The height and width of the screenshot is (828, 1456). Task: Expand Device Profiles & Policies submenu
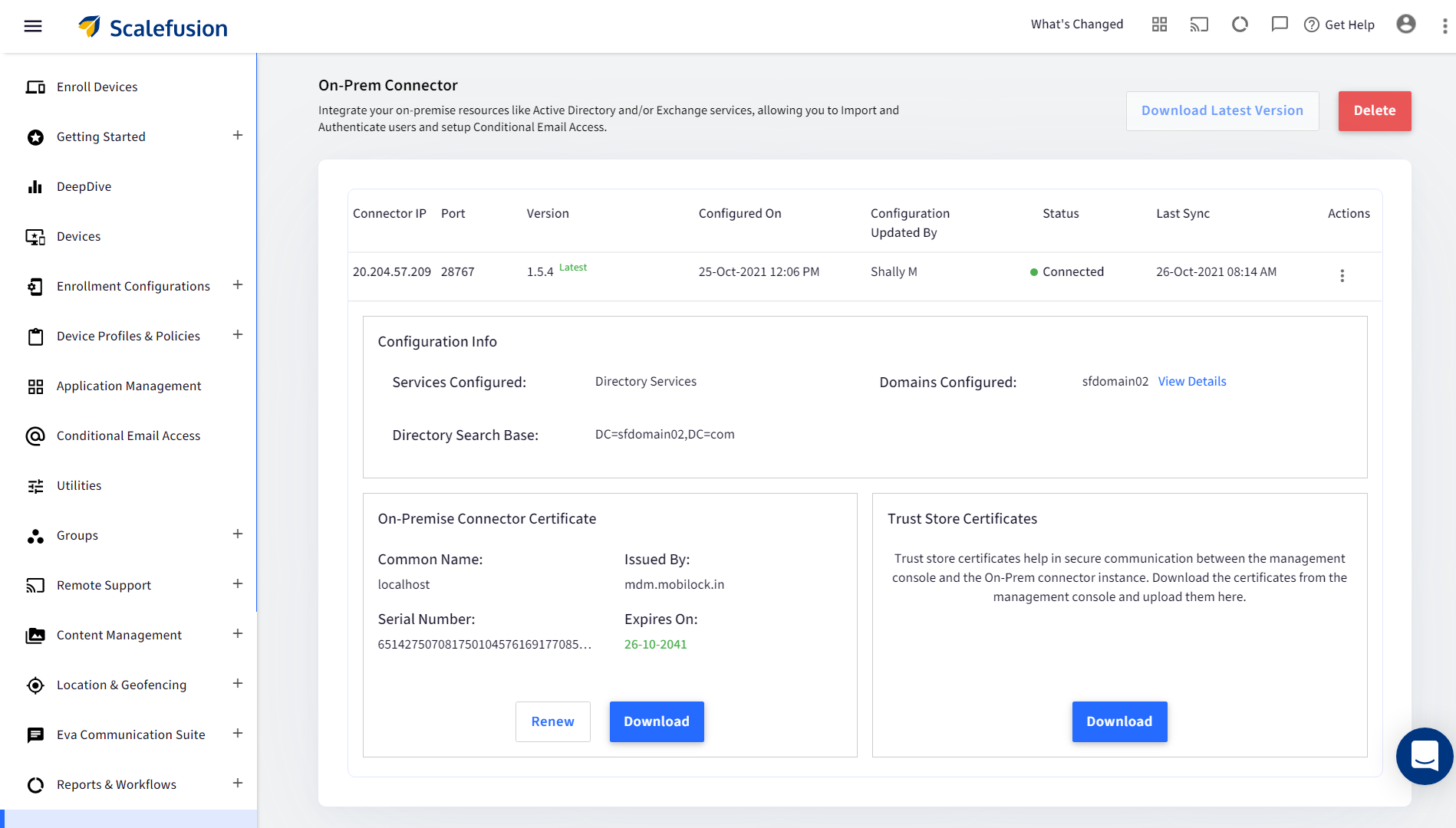(x=238, y=335)
